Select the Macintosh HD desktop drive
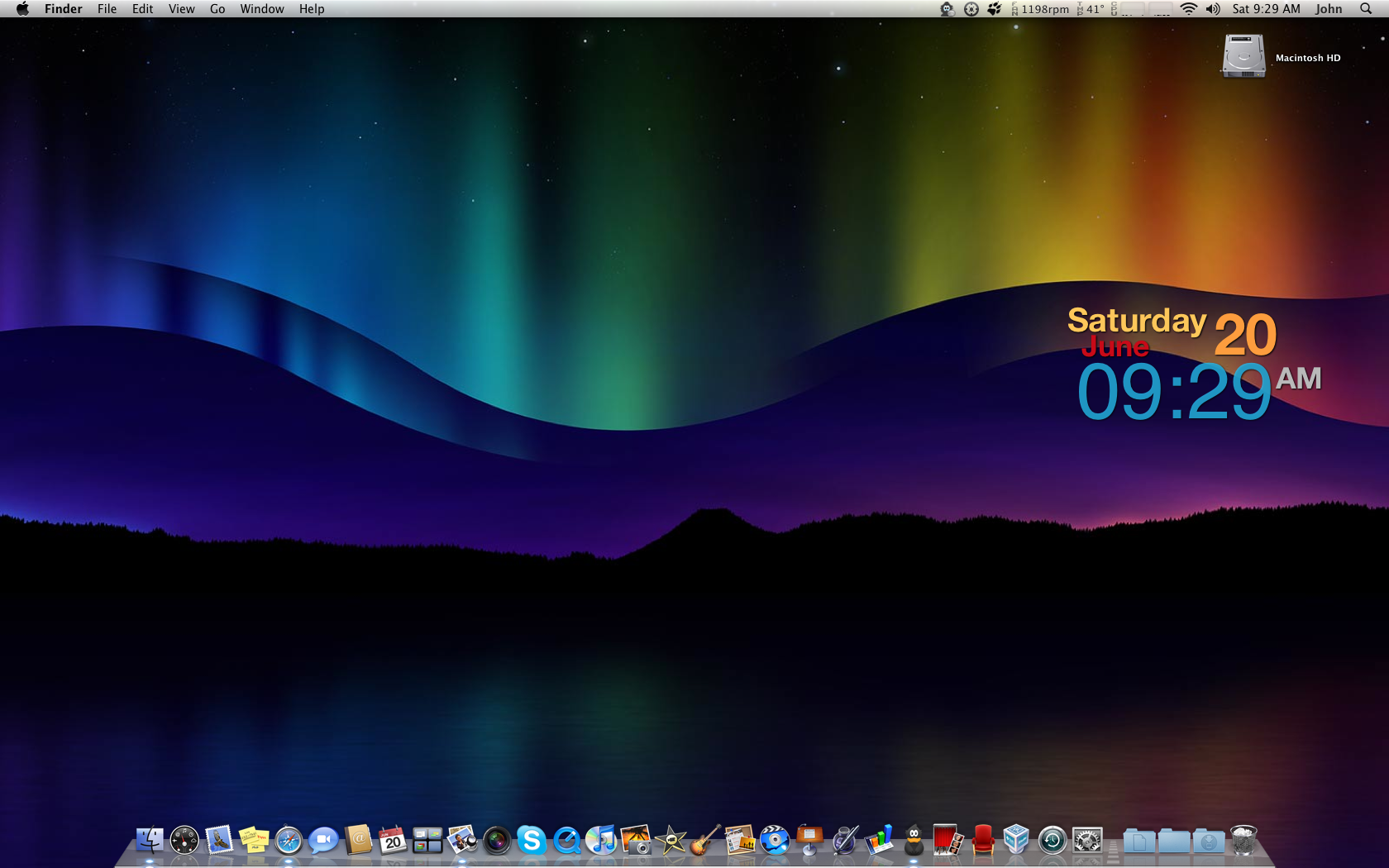This screenshot has height=868, width=1389. 1243,56
